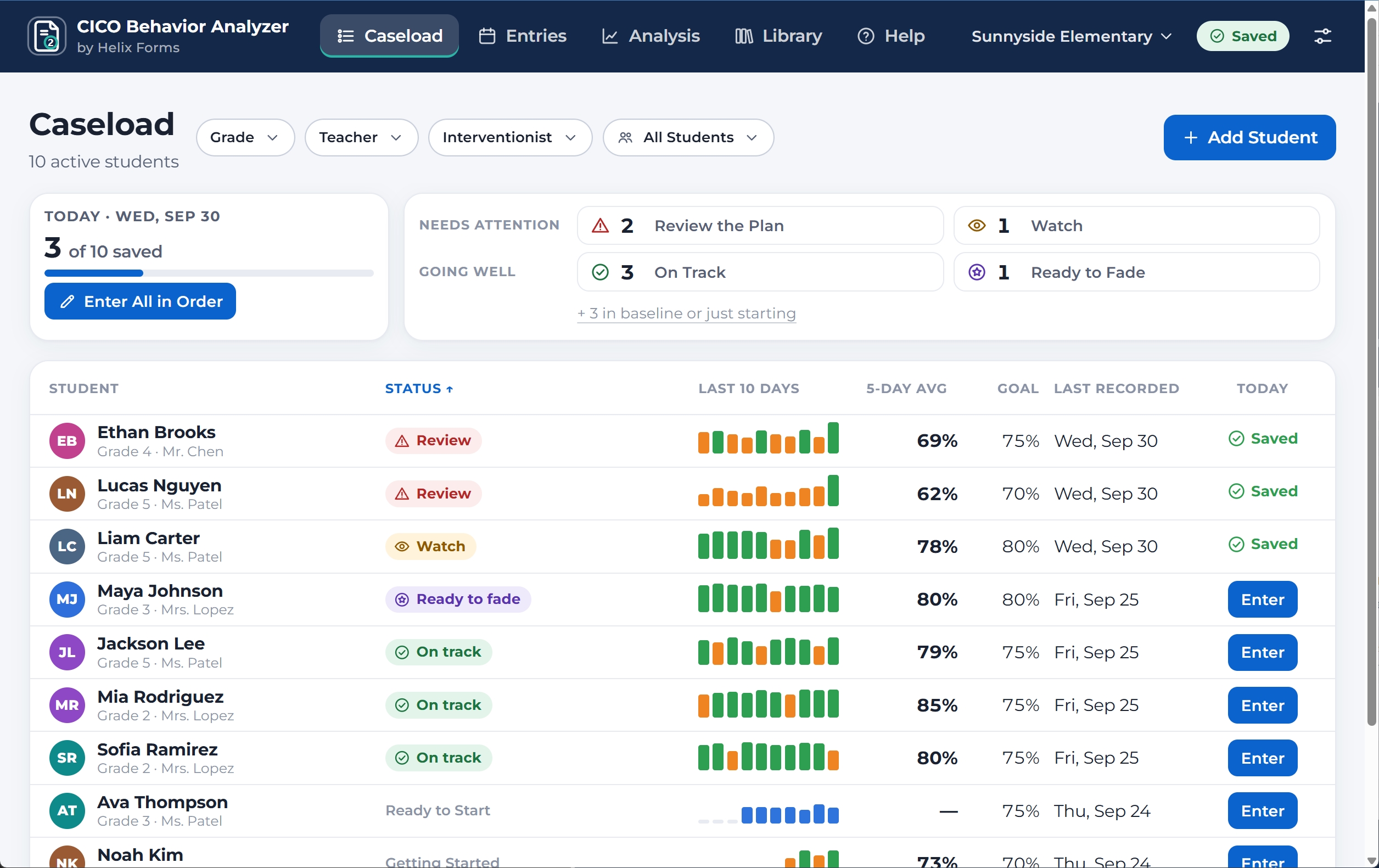Viewport: 1379px width, 868px height.
Task: Click the 3 of 10 saved progress bar
Action: pyautogui.click(x=209, y=273)
